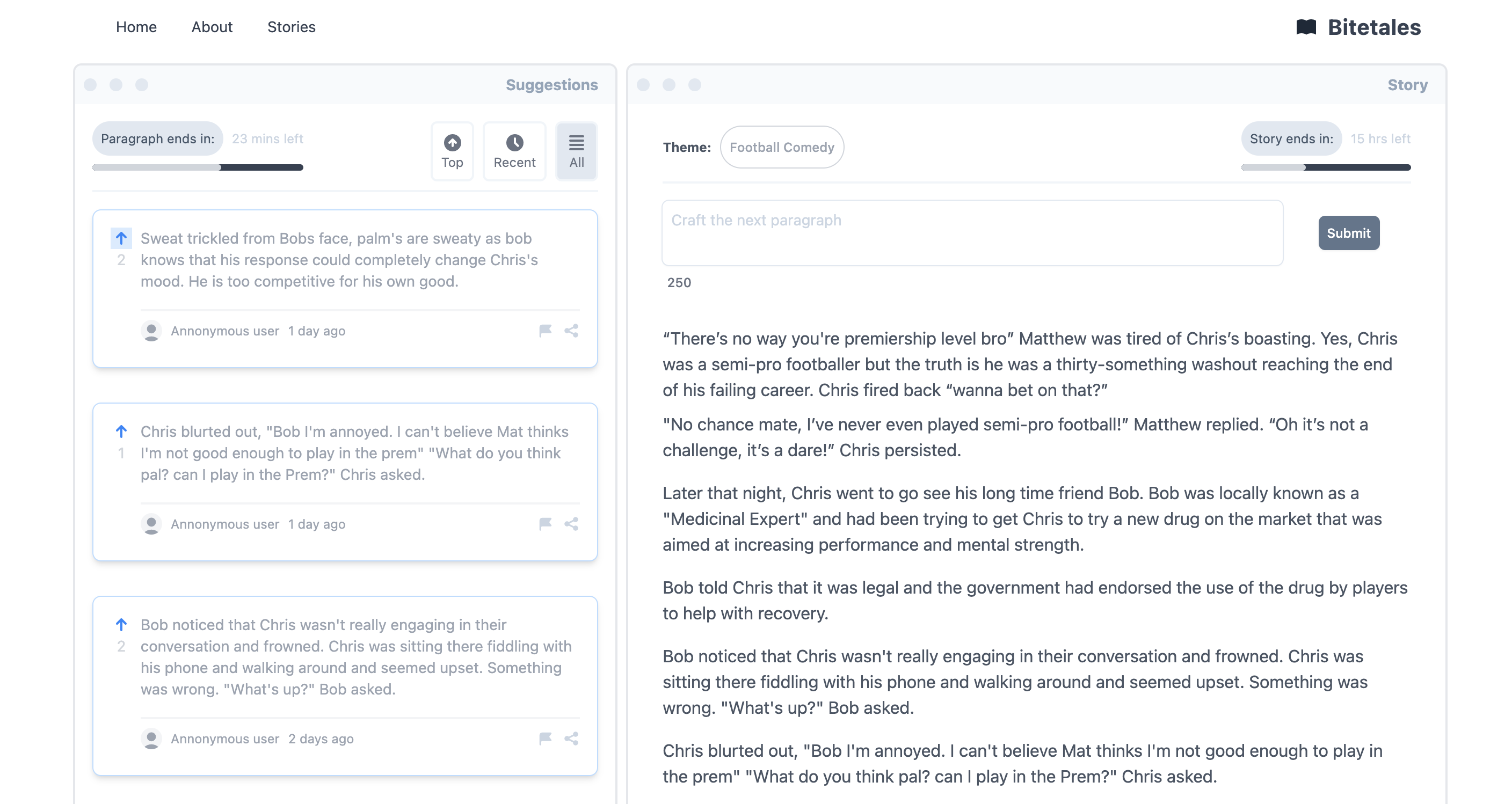Viewport: 1512px width, 804px height.
Task: Sort suggestions by Recent
Action: pos(514,151)
